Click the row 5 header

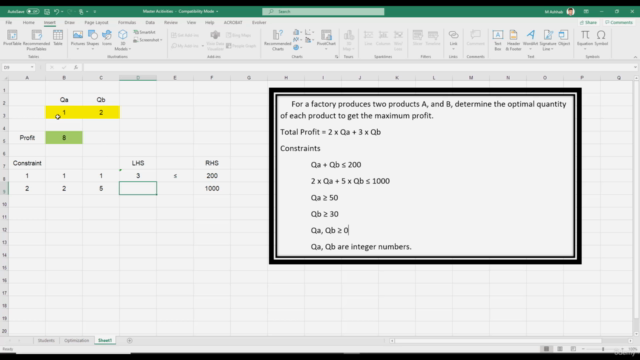coord(4,138)
